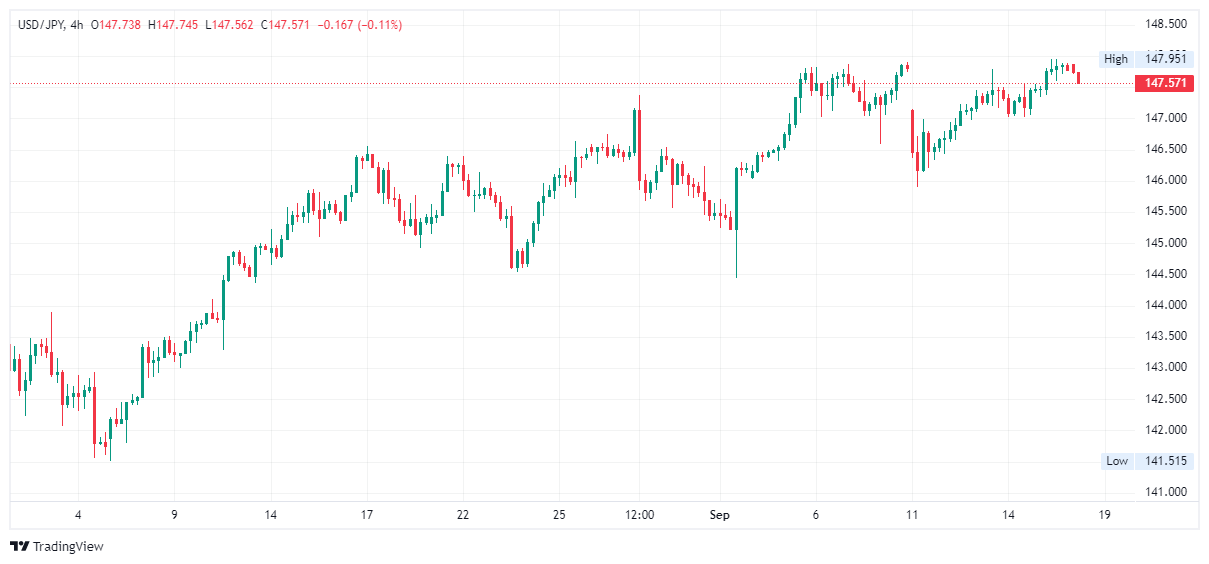Image resolution: width=1209 pixels, height=564 pixels.
Task: Click the High label badge
Action: 1116,59
